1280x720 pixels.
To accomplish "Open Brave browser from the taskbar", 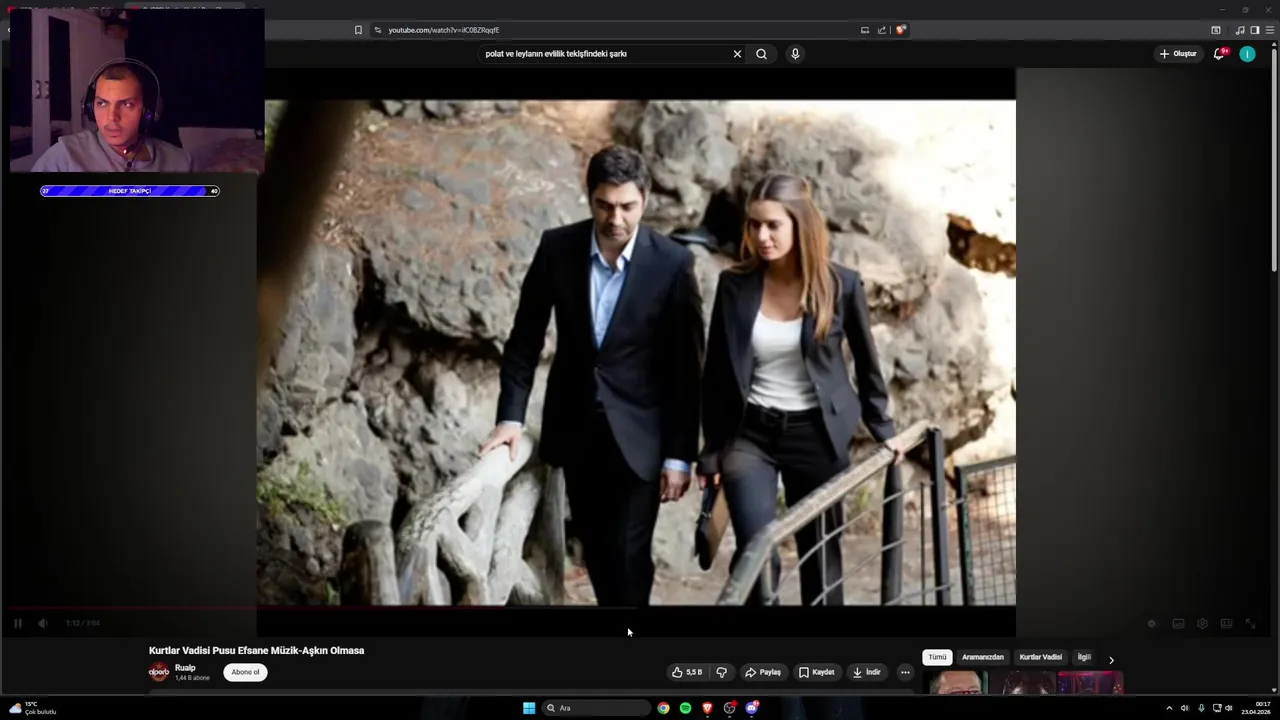I will pyautogui.click(x=707, y=708).
